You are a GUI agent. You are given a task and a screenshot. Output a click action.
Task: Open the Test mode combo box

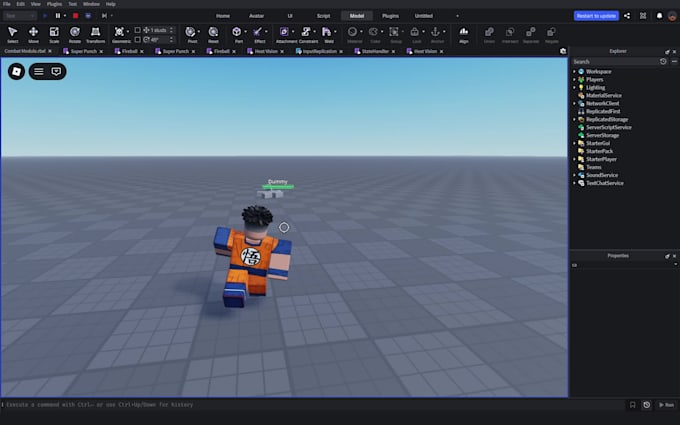[x=20, y=16]
